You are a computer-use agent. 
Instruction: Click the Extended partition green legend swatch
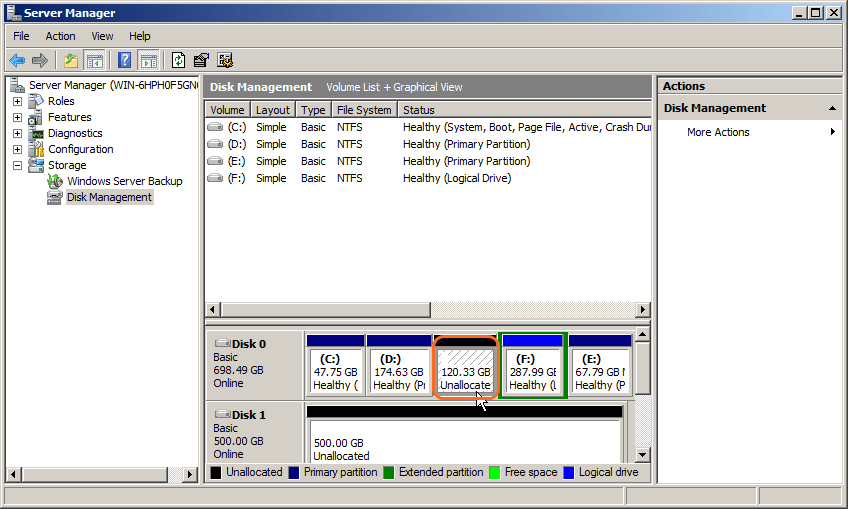pos(389,472)
